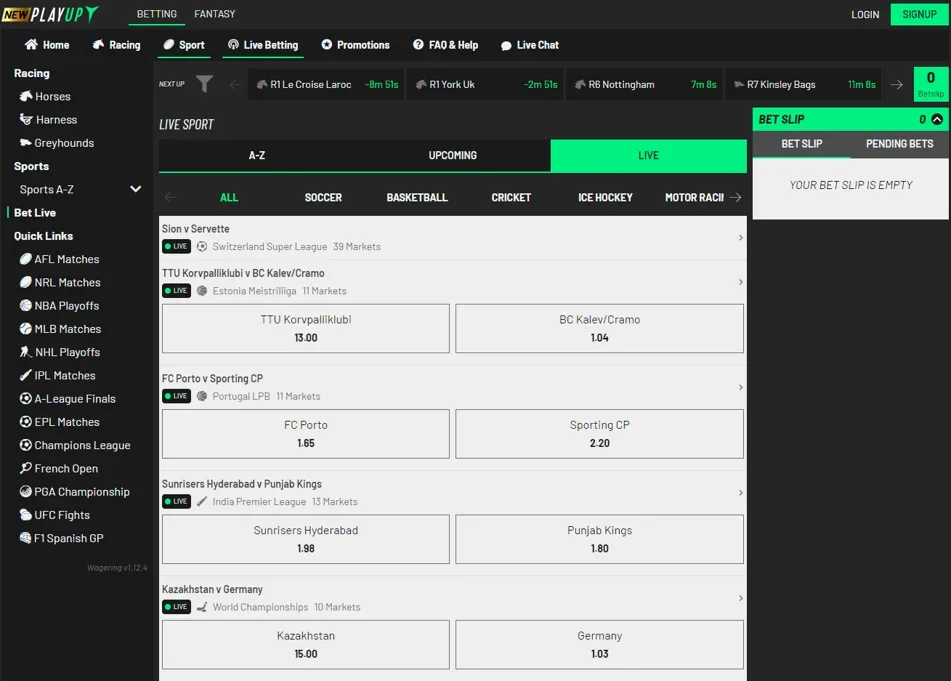Screen dimensions: 951x681
Task: Show All live sports filter
Action: coord(229,197)
